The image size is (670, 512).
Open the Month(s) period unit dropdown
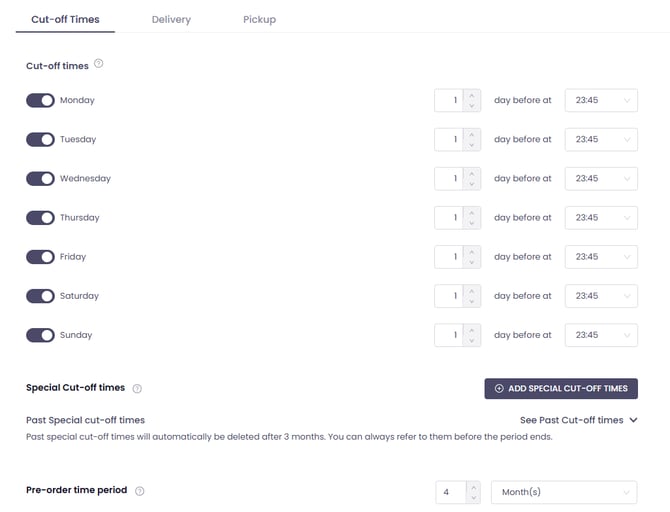click(x=564, y=492)
